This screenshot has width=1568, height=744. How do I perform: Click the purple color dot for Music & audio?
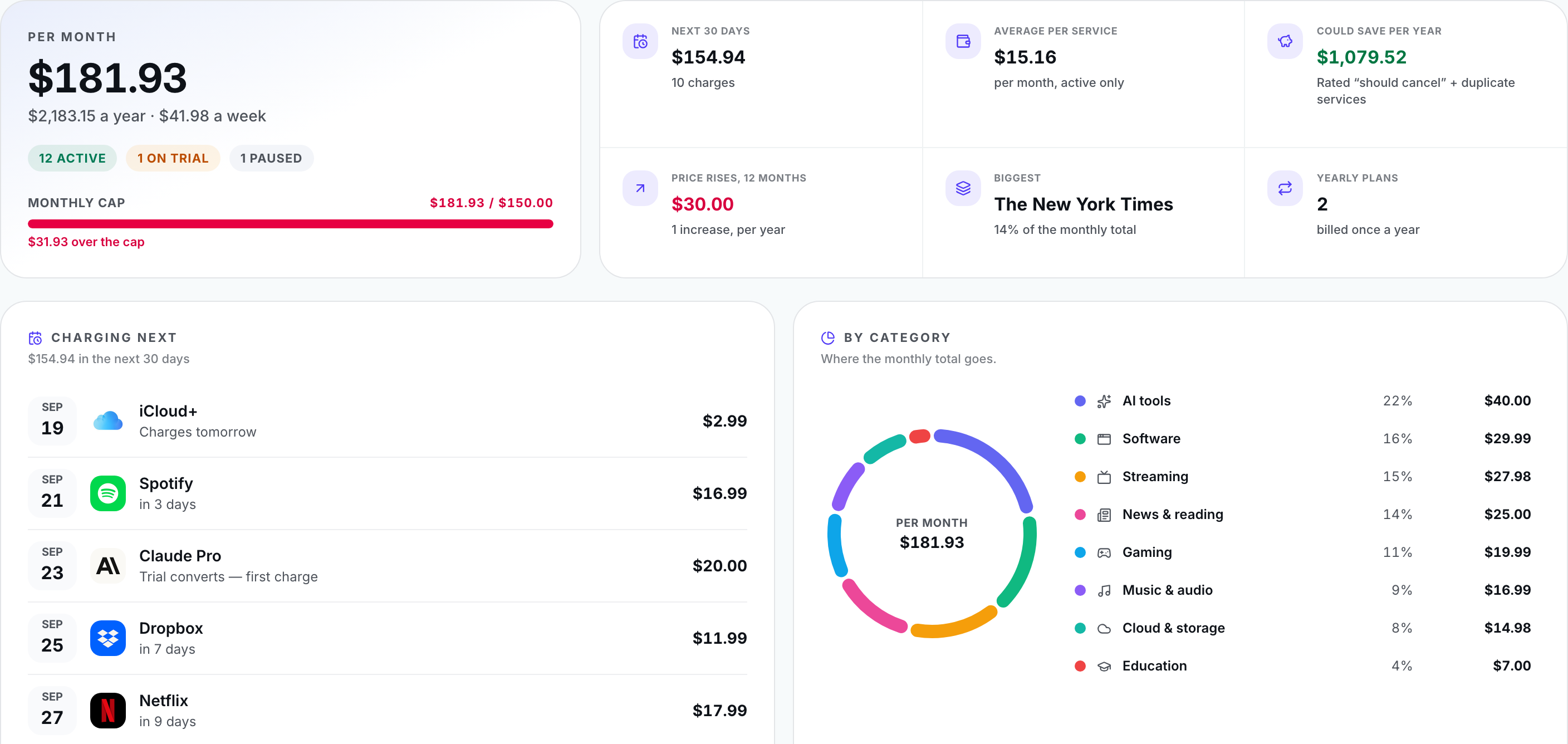pyautogui.click(x=1080, y=590)
